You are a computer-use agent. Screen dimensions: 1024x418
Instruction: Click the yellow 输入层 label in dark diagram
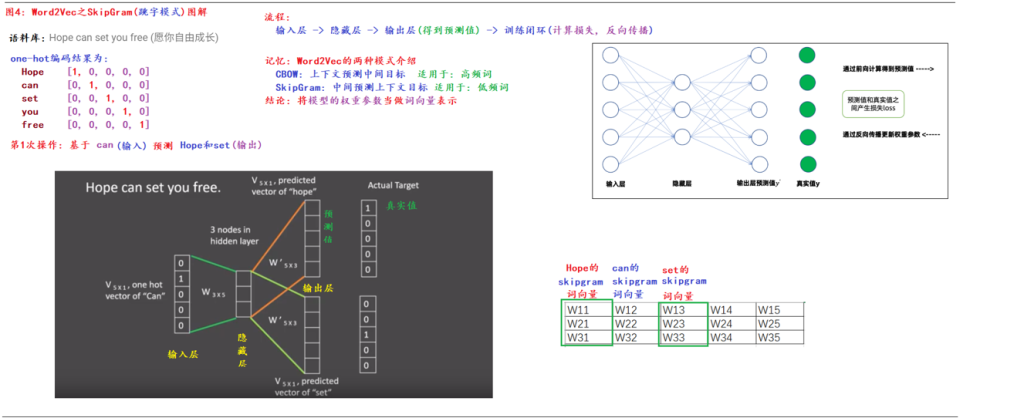coord(183,354)
